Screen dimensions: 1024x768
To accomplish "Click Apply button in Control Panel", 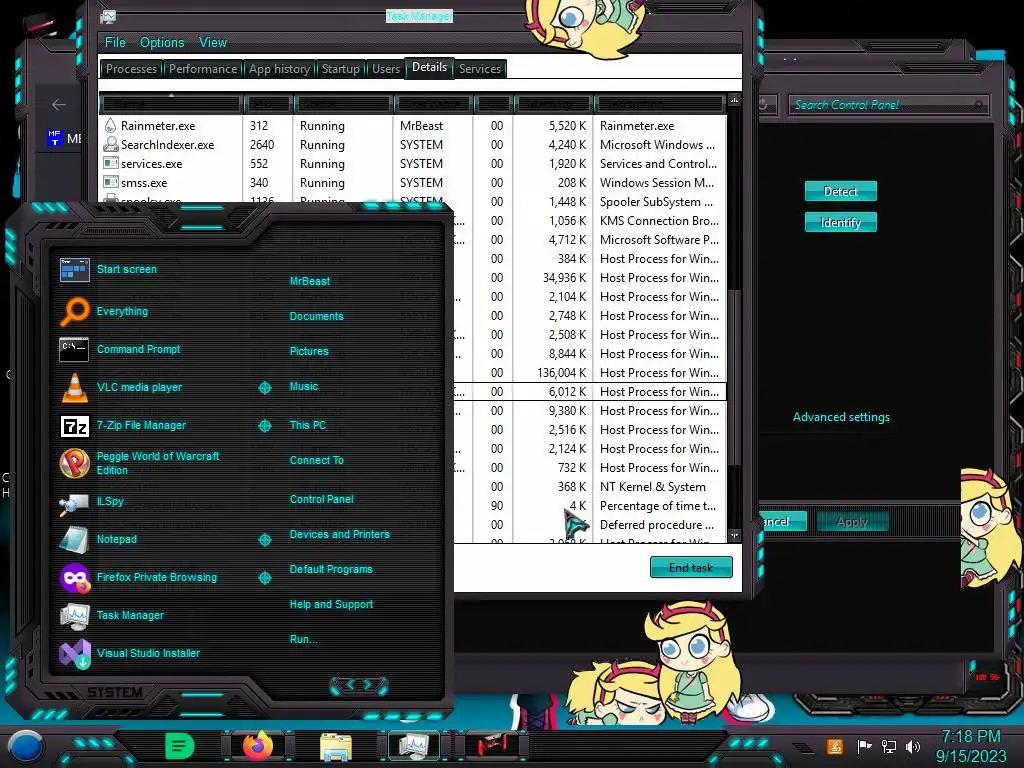I will pyautogui.click(x=852, y=522).
